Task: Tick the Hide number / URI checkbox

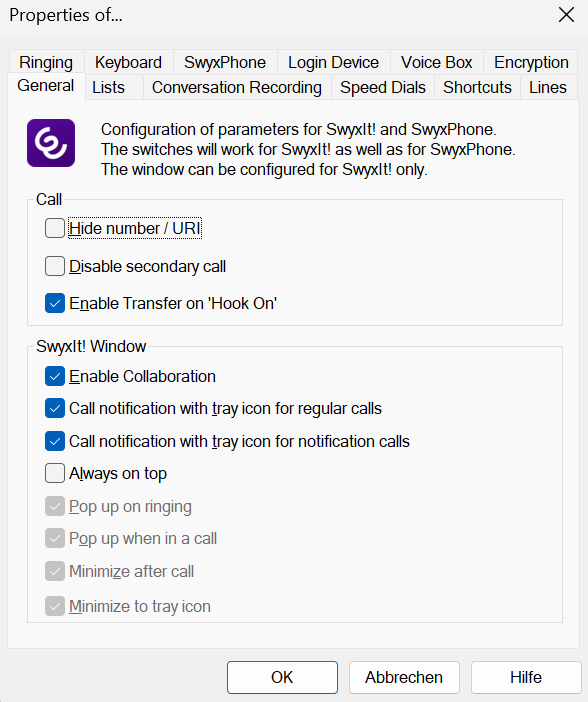Action: [x=55, y=228]
